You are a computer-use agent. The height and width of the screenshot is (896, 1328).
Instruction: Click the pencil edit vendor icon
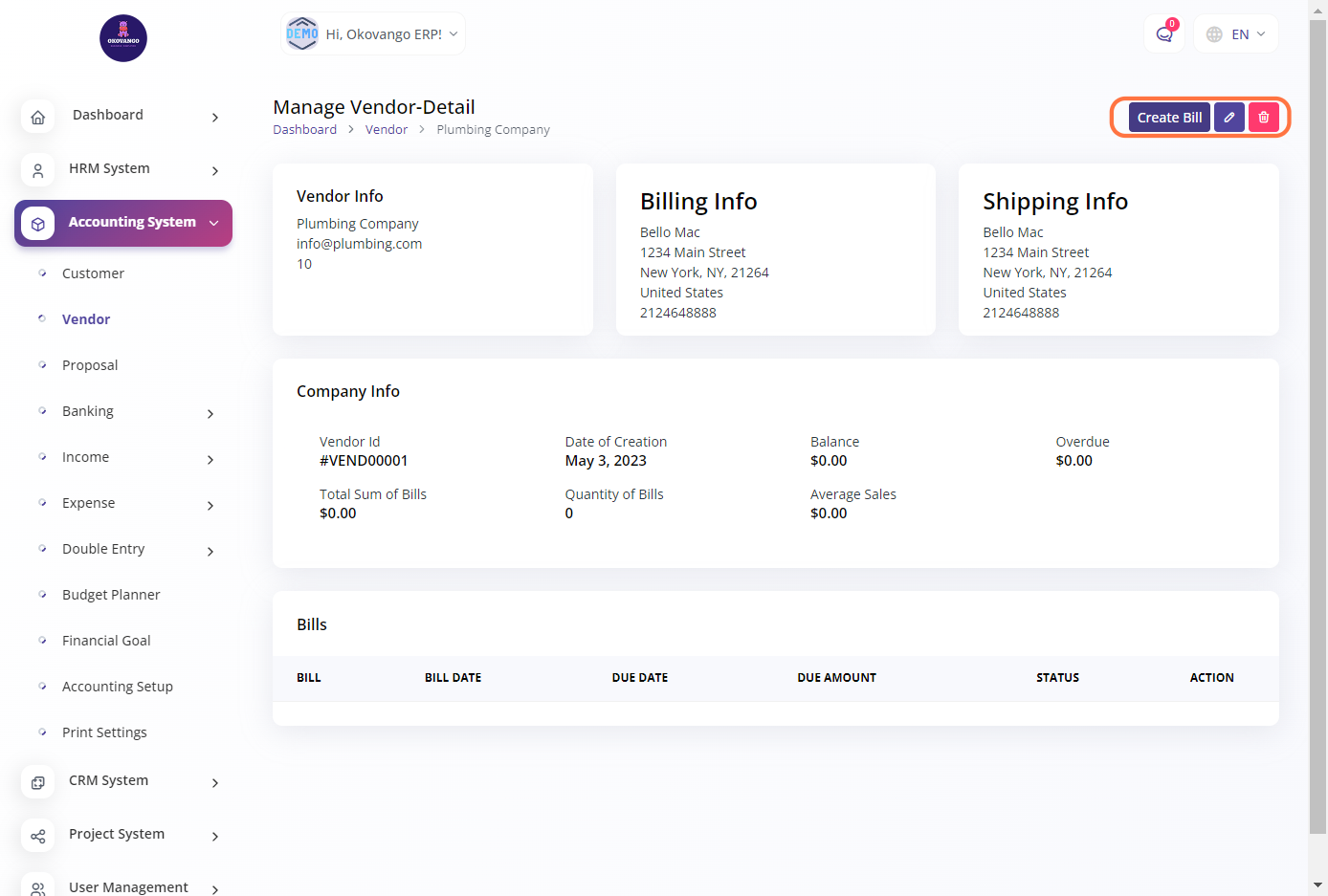click(1229, 118)
